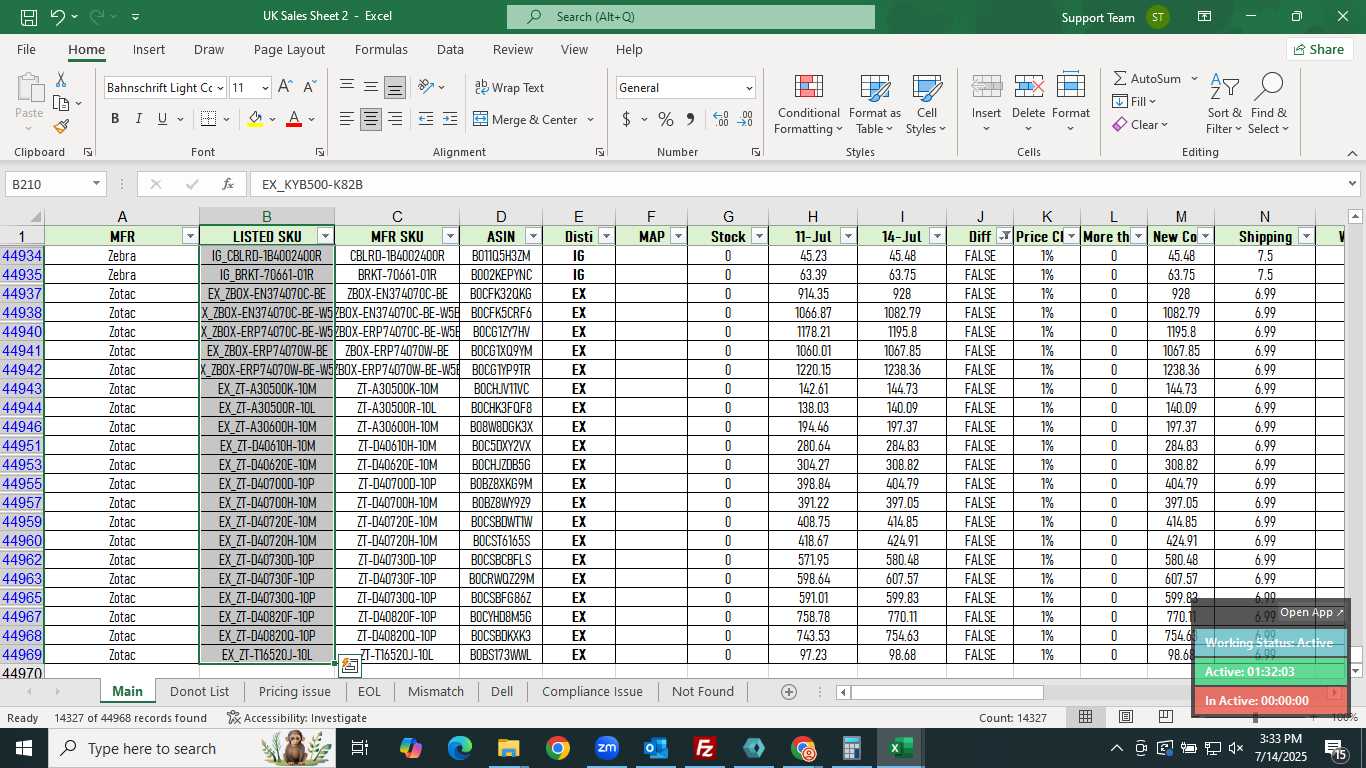
Task: Click the Paste Options icon below the selection
Action: pos(349,665)
